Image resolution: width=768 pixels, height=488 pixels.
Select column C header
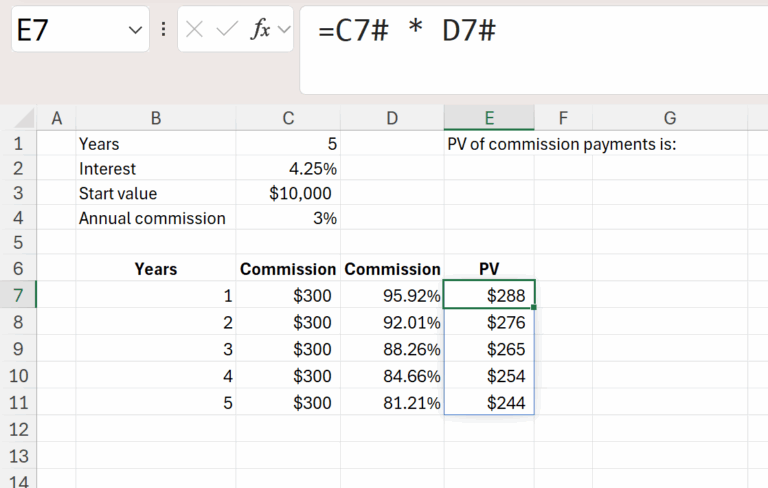288,118
